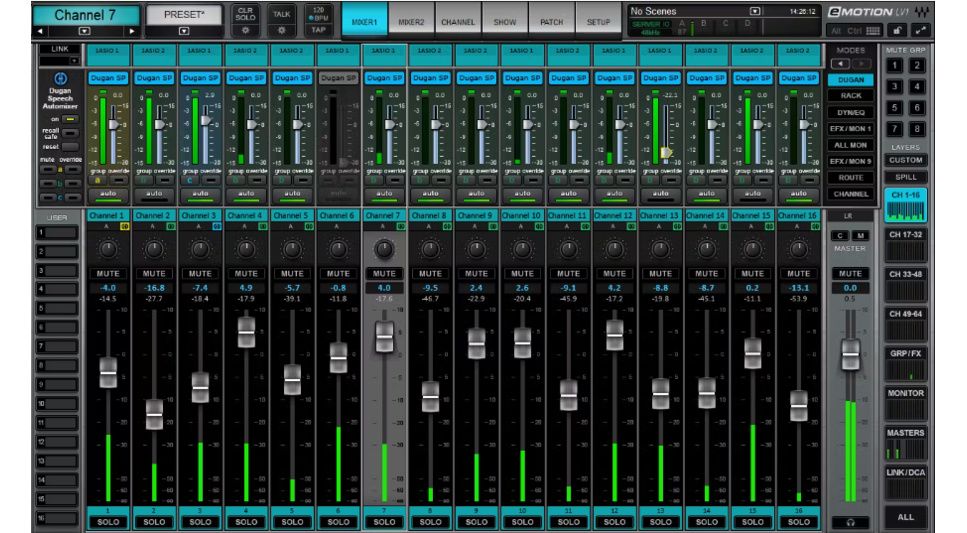Solo Channel 10
The height and width of the screenshot is (533, 967).
522,522
